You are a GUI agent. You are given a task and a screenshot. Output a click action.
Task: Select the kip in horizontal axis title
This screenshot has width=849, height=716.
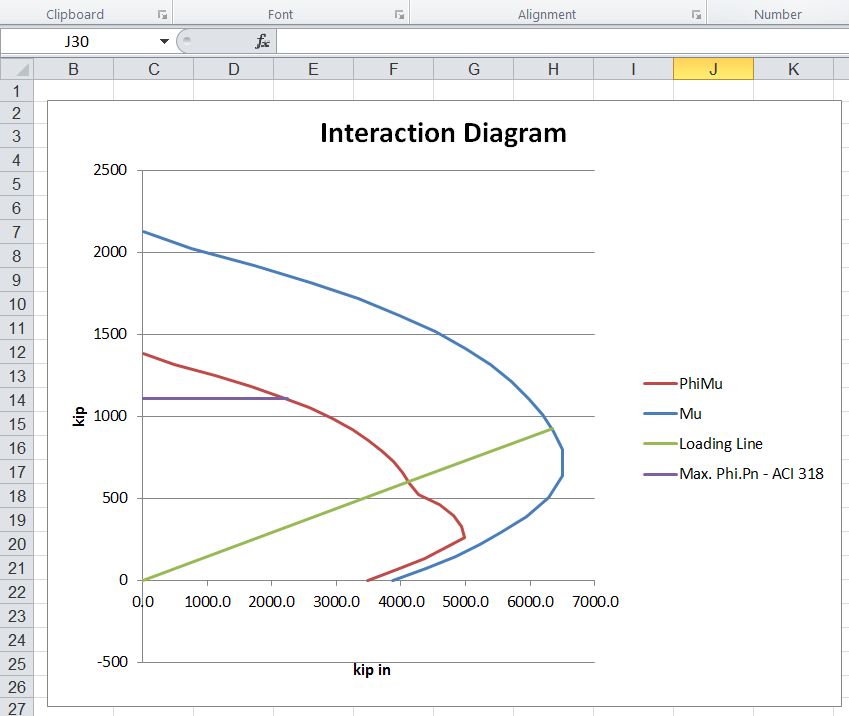pyautogui.click(x=372, y=670)
